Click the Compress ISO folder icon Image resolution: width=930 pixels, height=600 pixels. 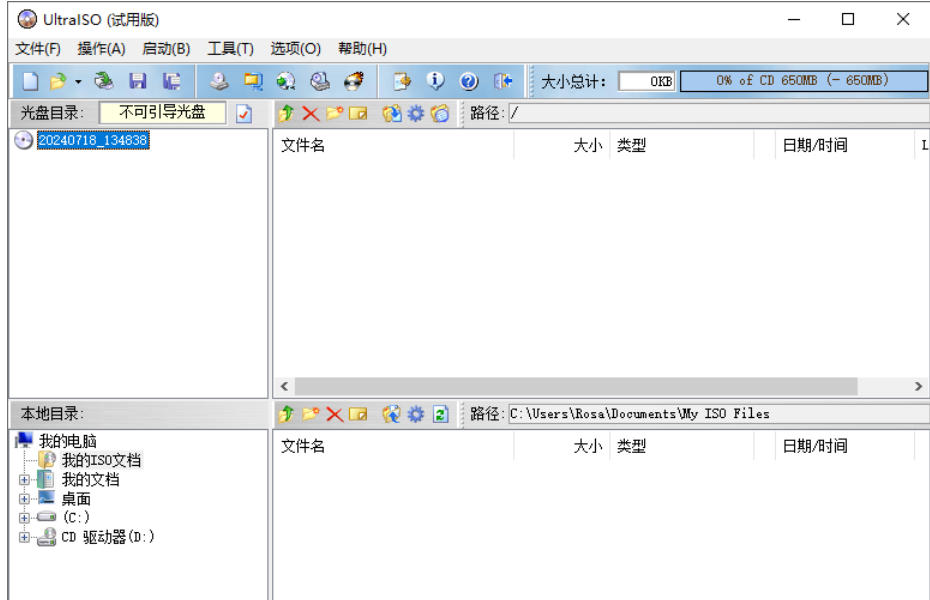click(253, 81)
